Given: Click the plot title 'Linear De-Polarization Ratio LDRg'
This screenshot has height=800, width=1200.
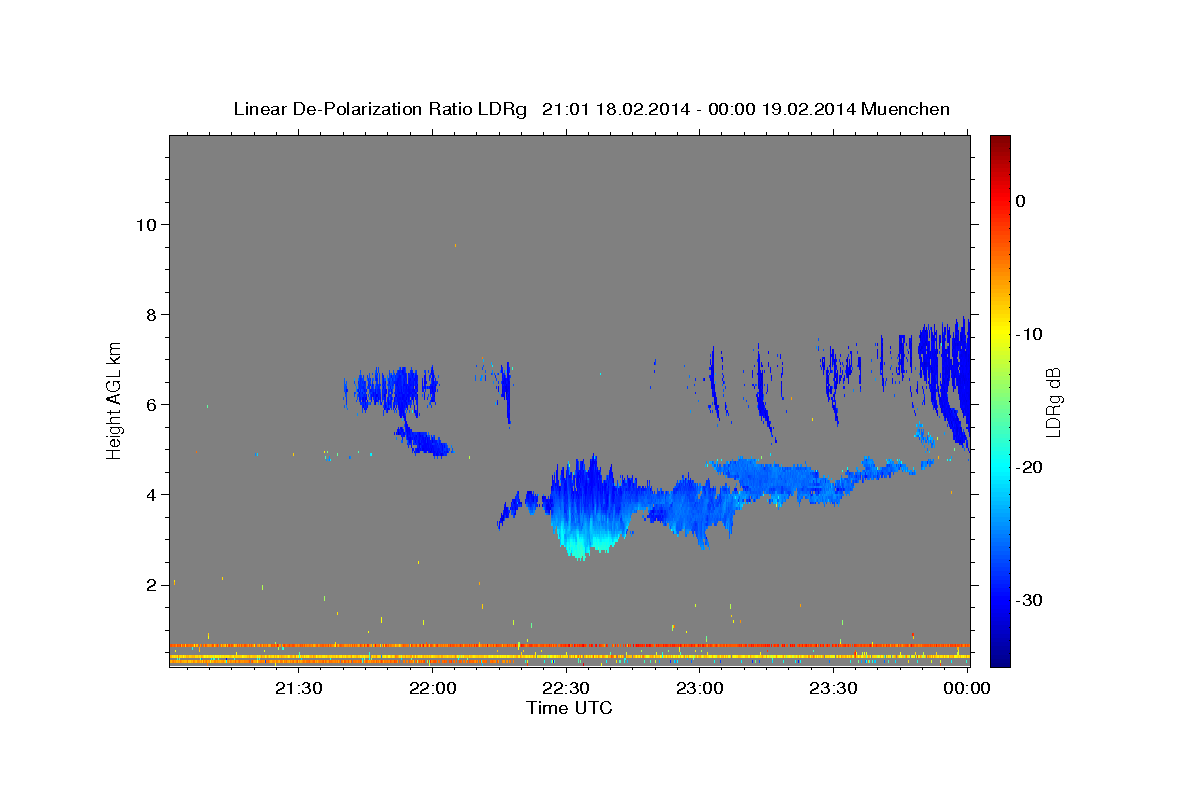Looking at the screenshot, I should click(380, 109).
